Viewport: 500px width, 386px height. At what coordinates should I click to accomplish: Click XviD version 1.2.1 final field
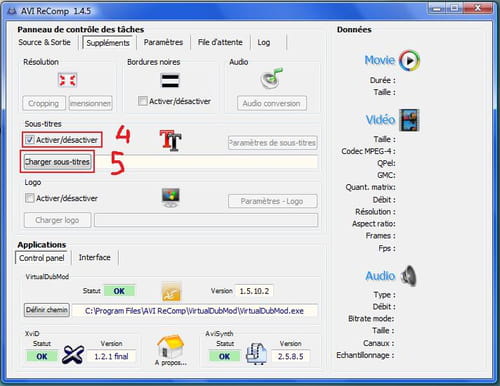click(x=111, y=357)
